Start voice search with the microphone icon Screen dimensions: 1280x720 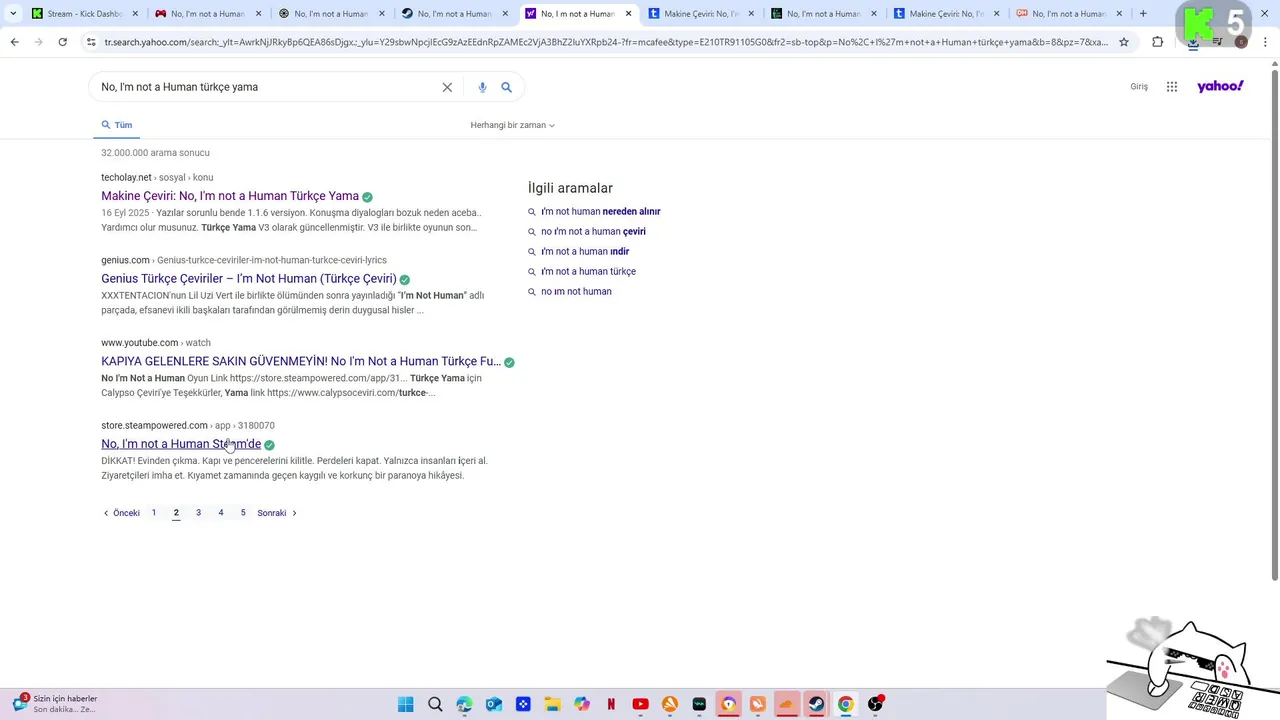pyautogui.click(x=482, y=87)
